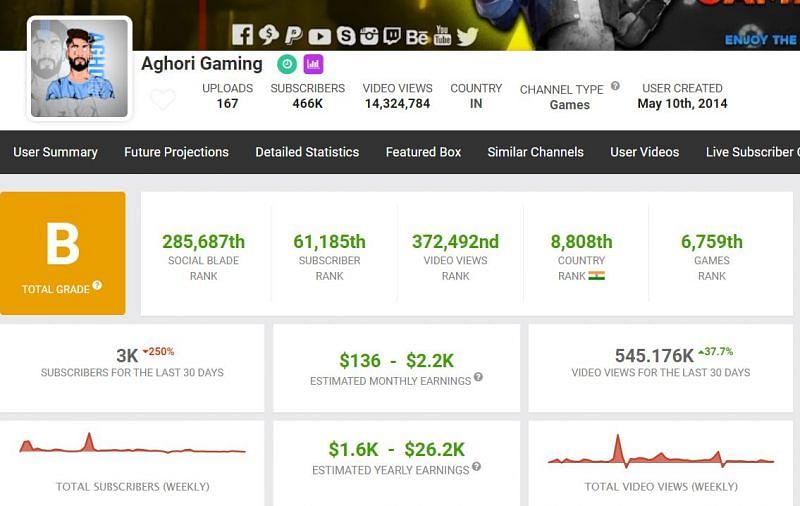This screenshot has width=800, height=506.
Task: Click the Behance icon in the banner
Action: [417, 37]
